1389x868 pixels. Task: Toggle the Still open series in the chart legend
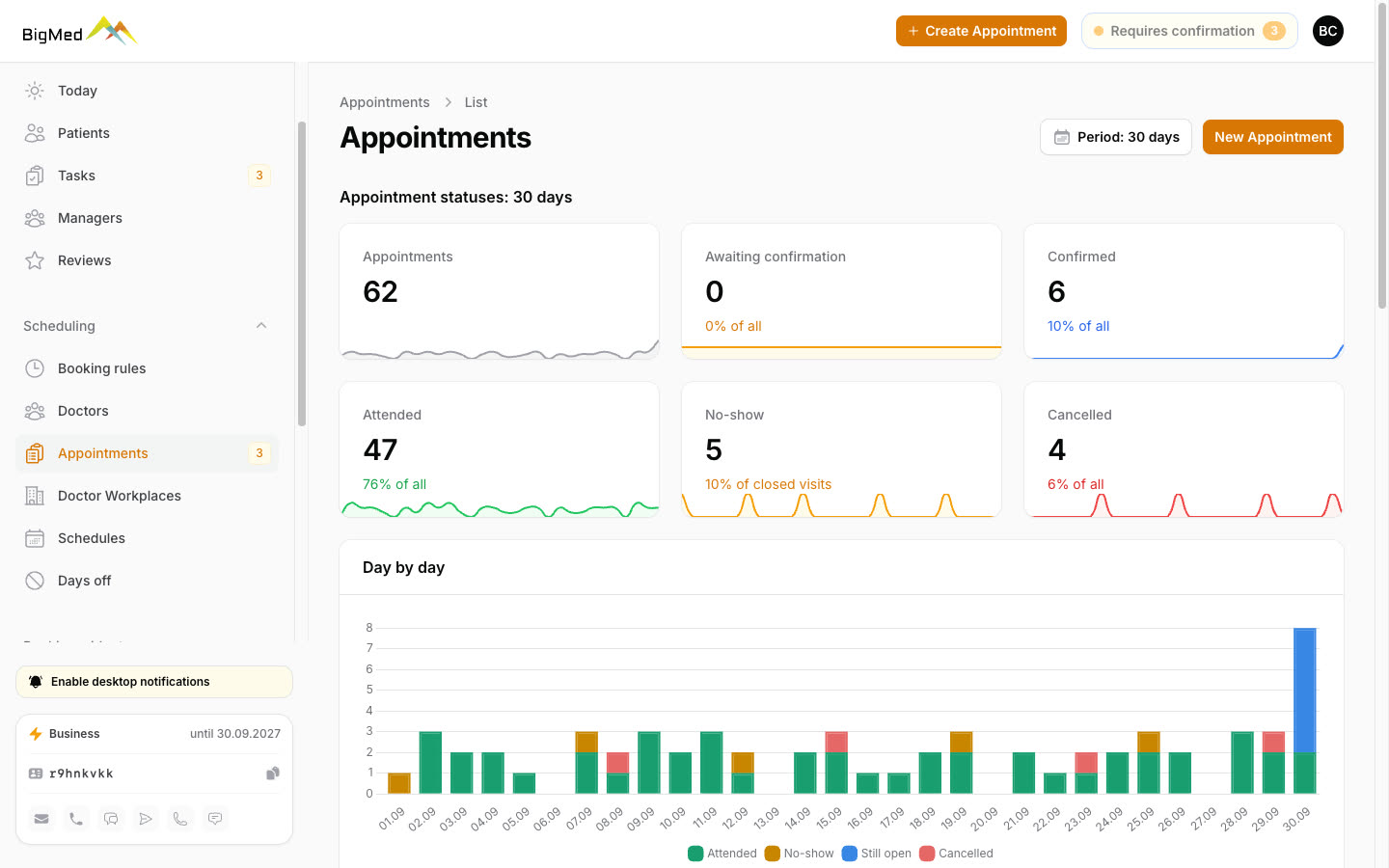(877, 854)
